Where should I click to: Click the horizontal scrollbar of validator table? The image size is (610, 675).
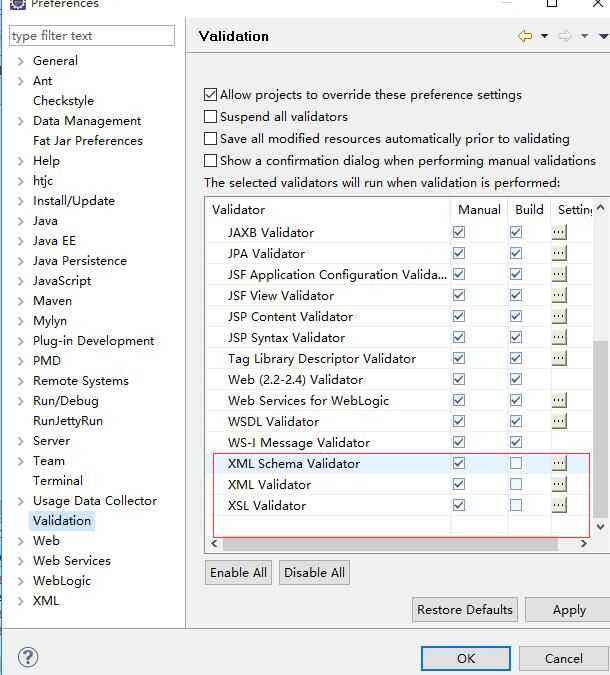390,545
